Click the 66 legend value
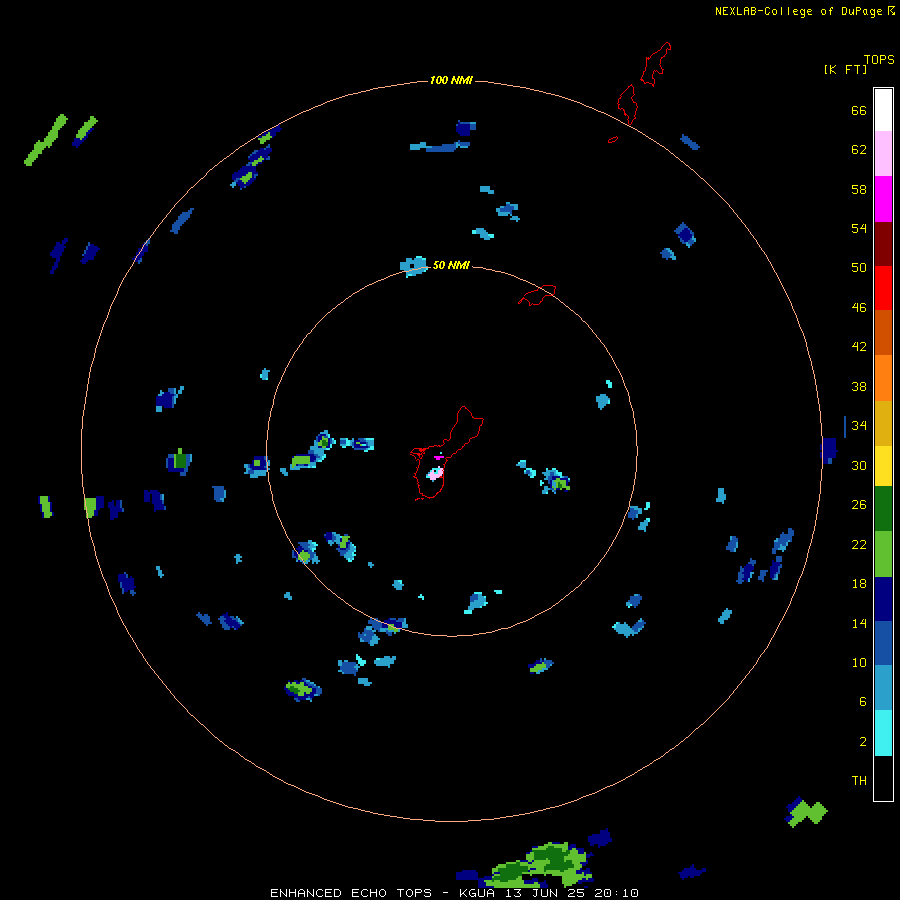The image size is (900, 900). tap(859, 110)
